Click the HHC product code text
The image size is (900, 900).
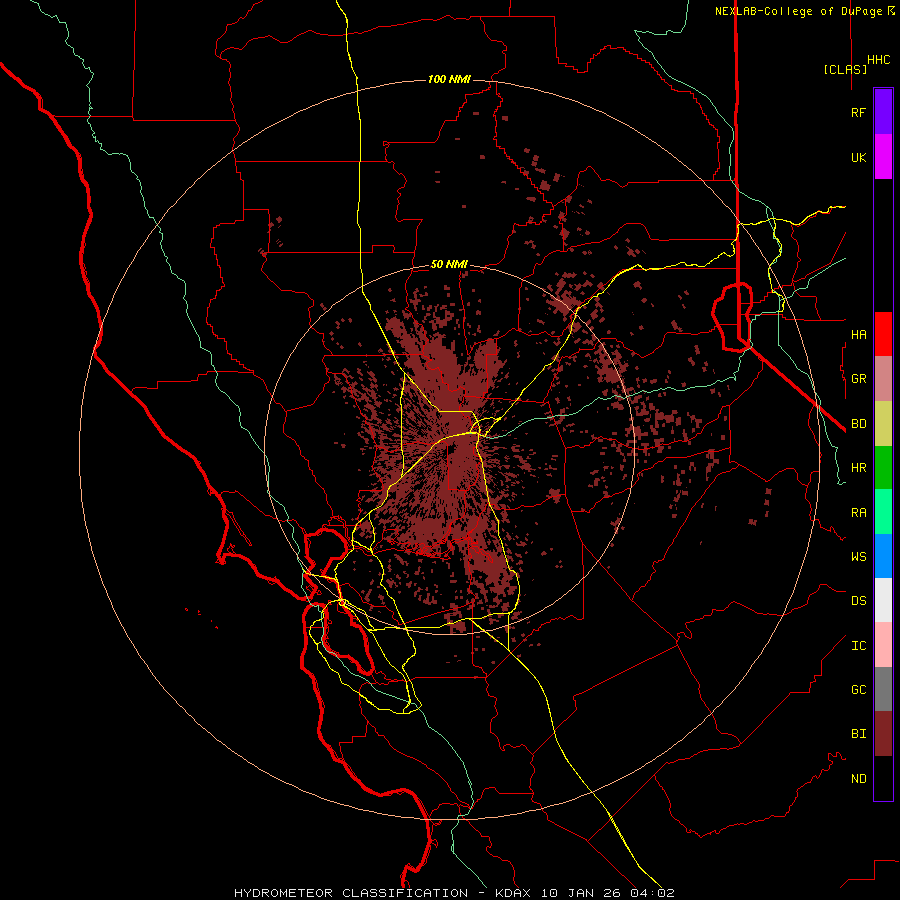point(879,60)
